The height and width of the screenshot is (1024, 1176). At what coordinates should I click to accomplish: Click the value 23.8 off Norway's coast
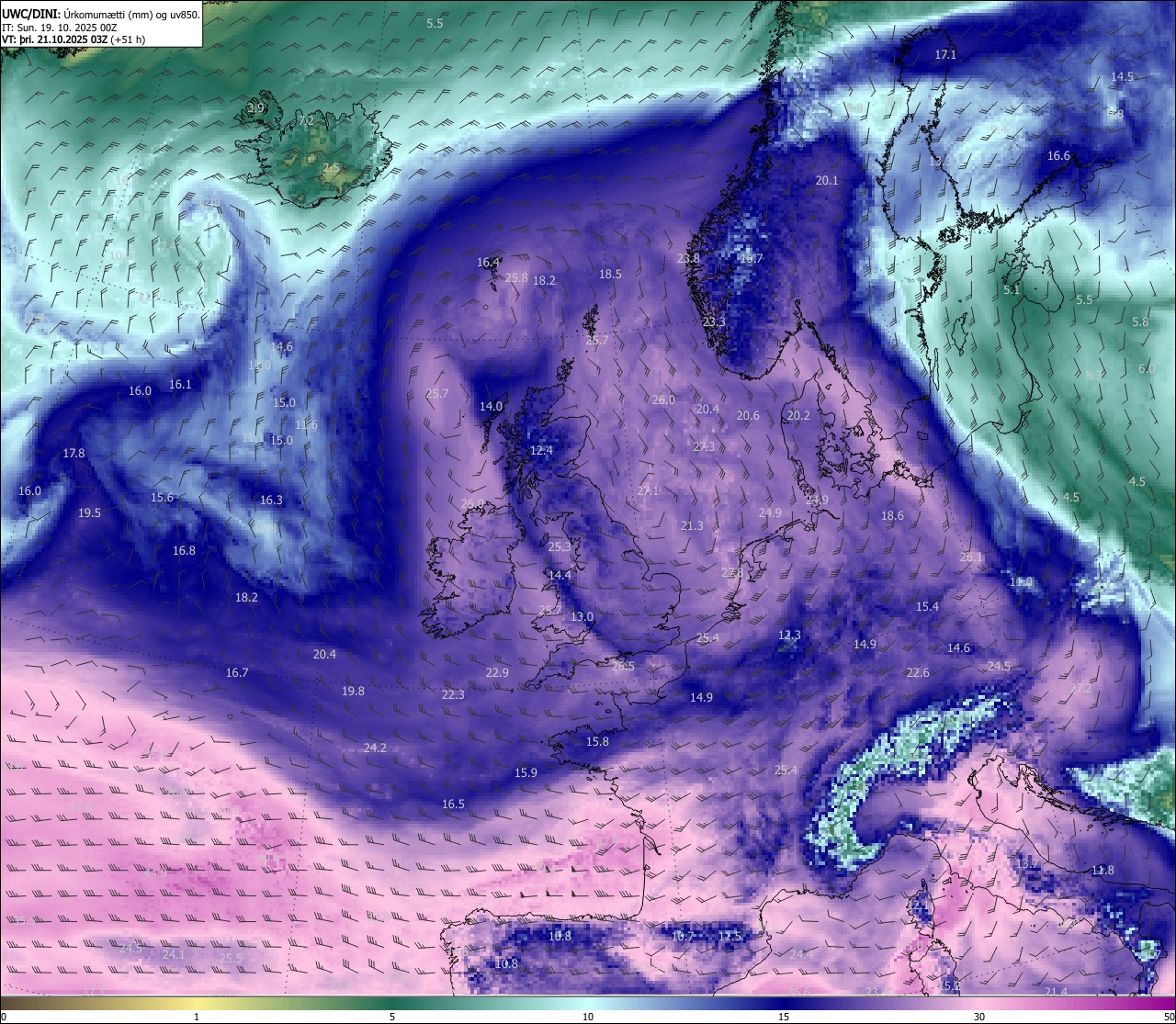tap(688, 259)
